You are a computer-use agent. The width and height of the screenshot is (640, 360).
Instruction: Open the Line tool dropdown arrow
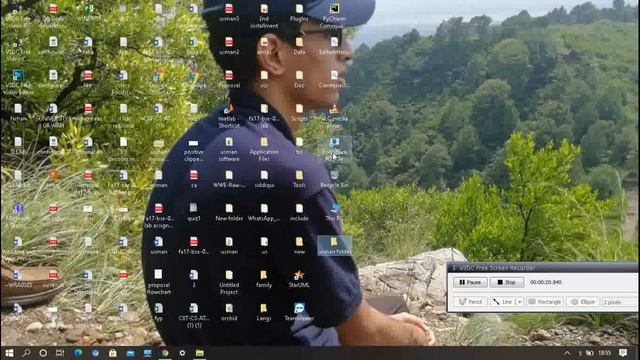519,302
